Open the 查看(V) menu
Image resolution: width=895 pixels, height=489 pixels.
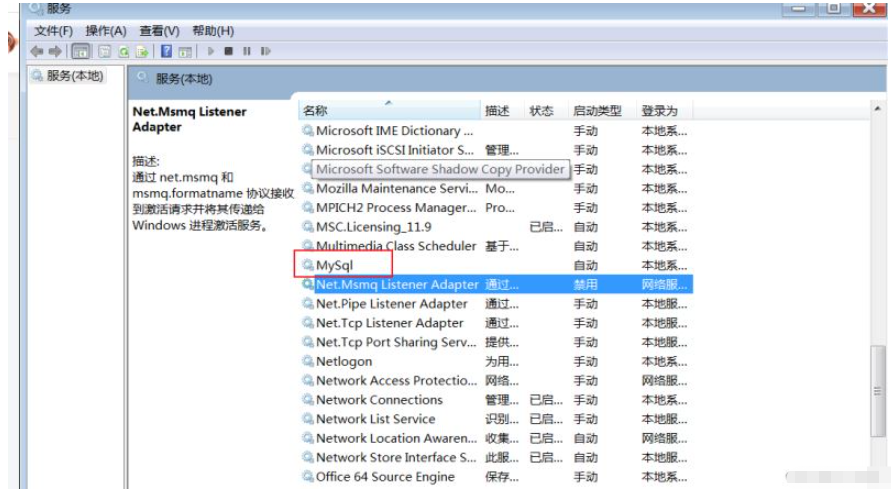tap(159, 31)
